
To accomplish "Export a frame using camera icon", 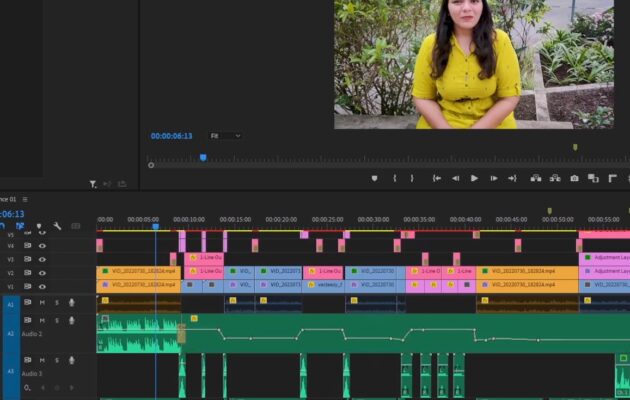I will coord(574,178).
